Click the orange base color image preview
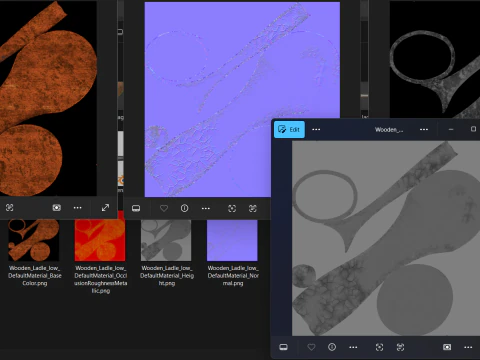This screenshot has height=360, width=480. [x=48, y=98]
